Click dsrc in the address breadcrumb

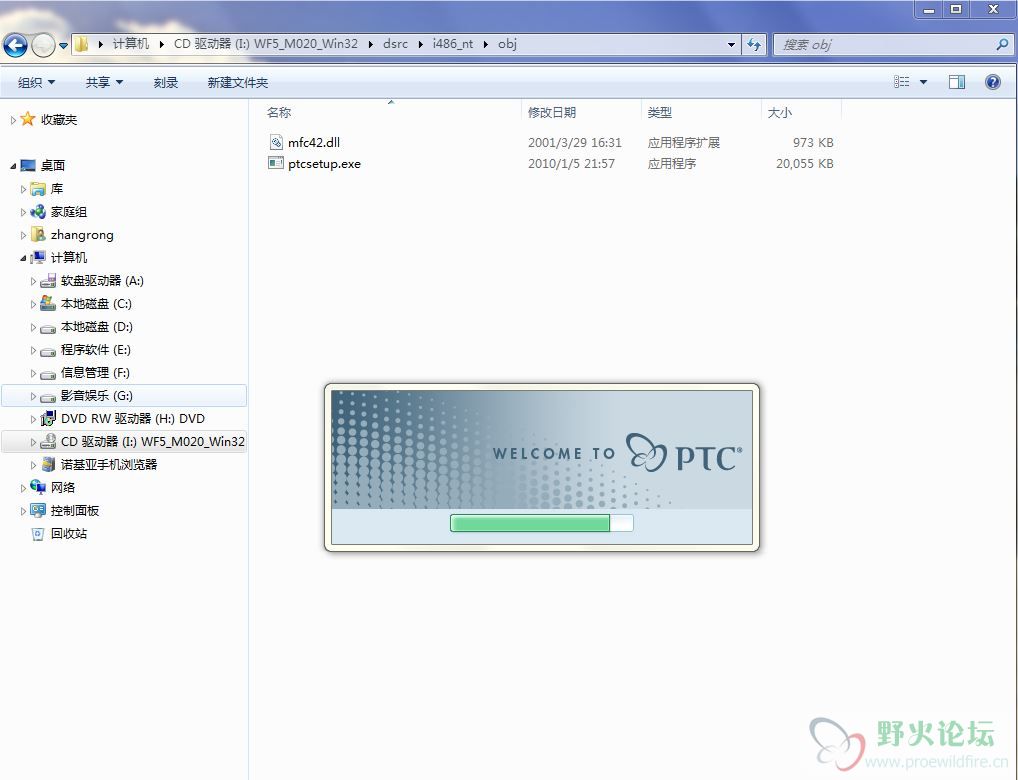[x=395, y=44]
